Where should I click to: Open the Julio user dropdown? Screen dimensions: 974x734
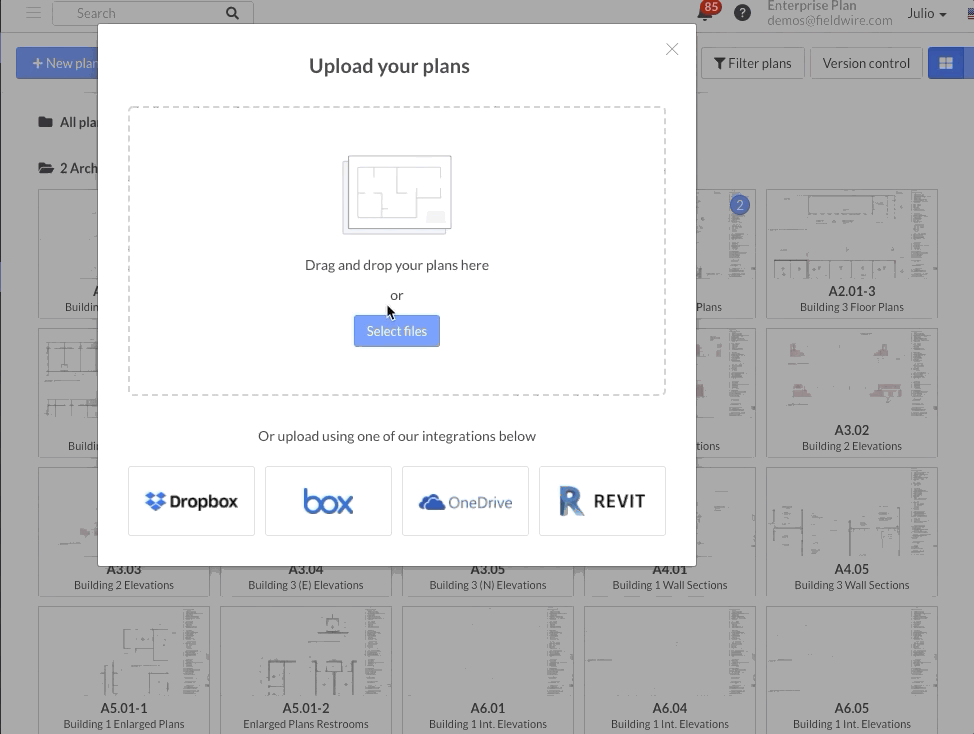click(x=927, y=13)
